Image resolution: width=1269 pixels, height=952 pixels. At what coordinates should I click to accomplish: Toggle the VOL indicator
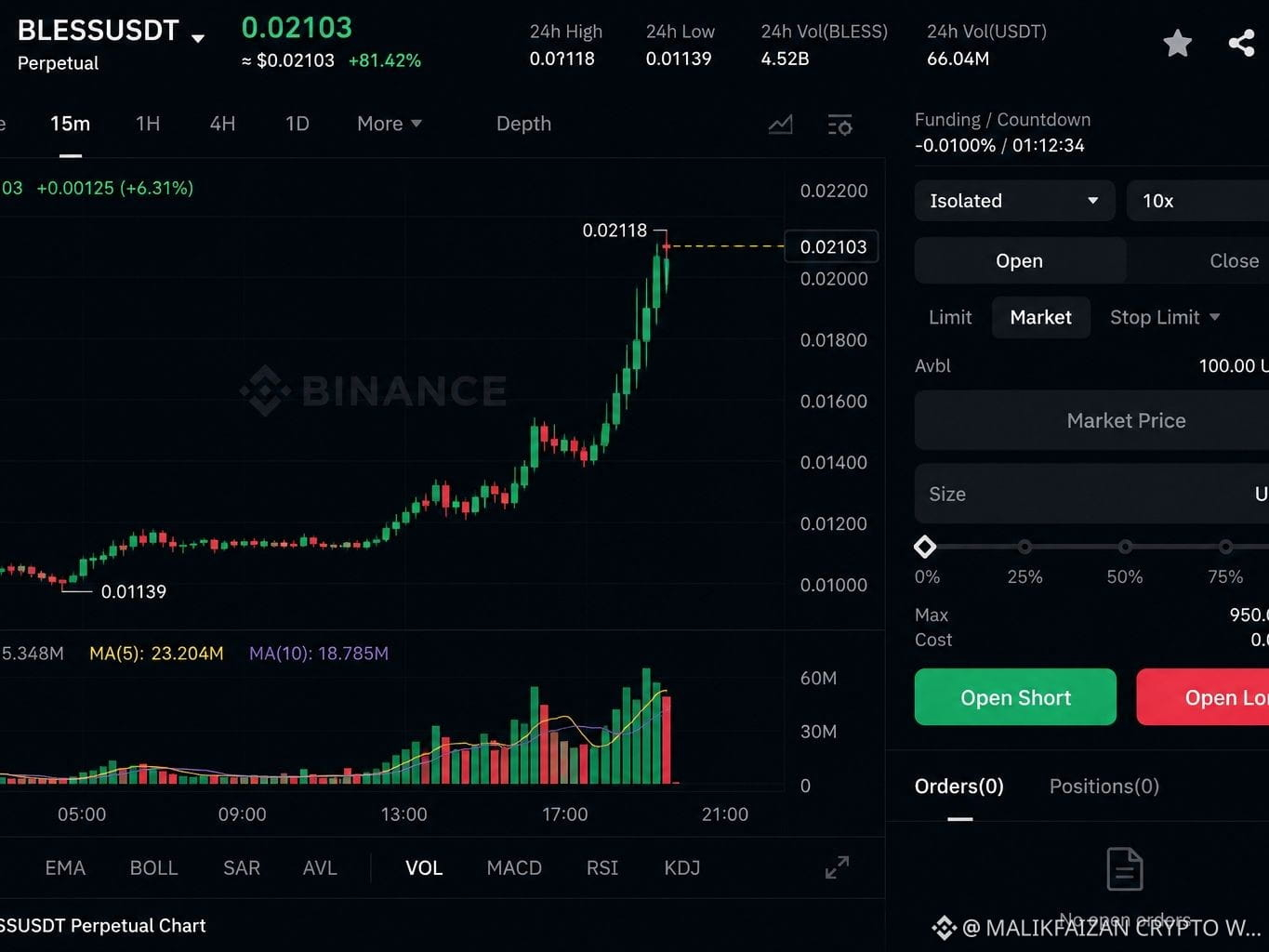(424, 867)
